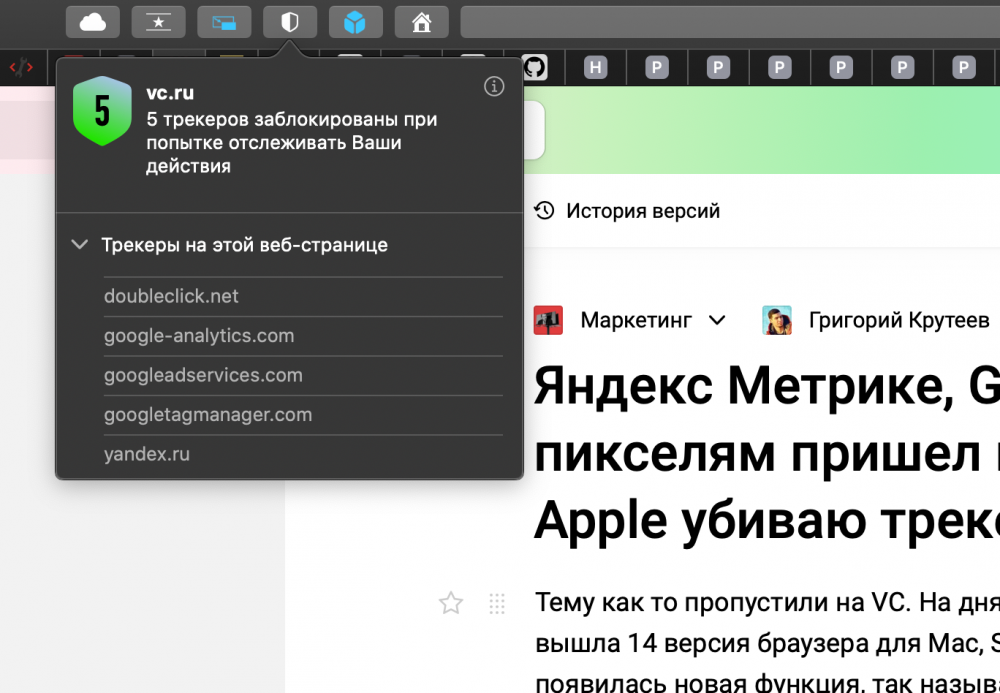Collapse 'Трекеры на этой веб-странице' chevron
This screenshot has height=693, width=1000.
[x=80, y=244]
